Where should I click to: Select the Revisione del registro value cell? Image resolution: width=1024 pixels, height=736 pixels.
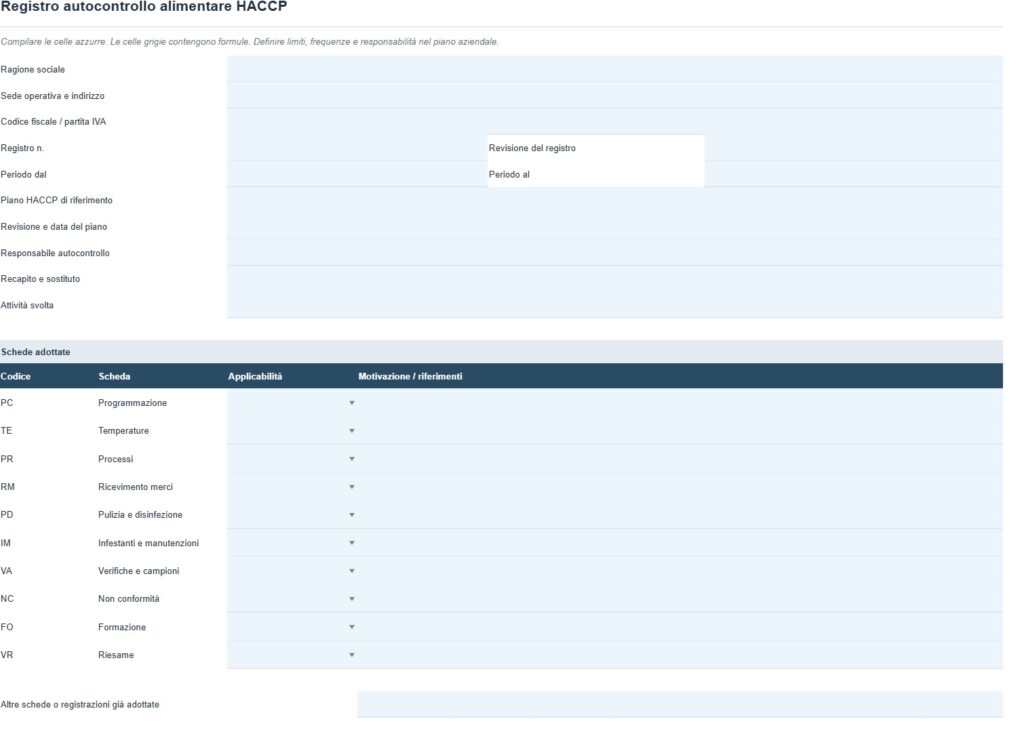tap(854, 148)
